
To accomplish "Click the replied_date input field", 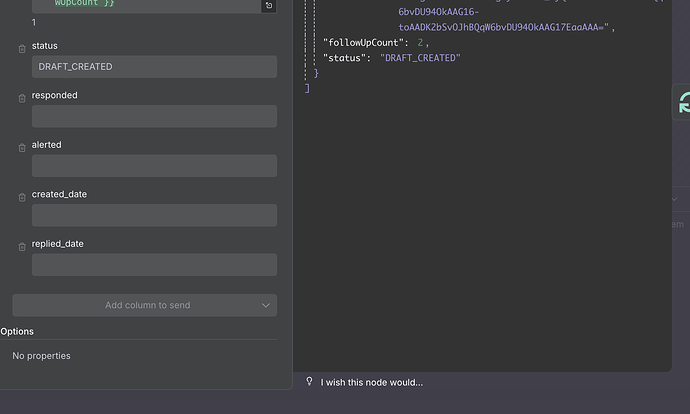I will click(x=154, y=264).
